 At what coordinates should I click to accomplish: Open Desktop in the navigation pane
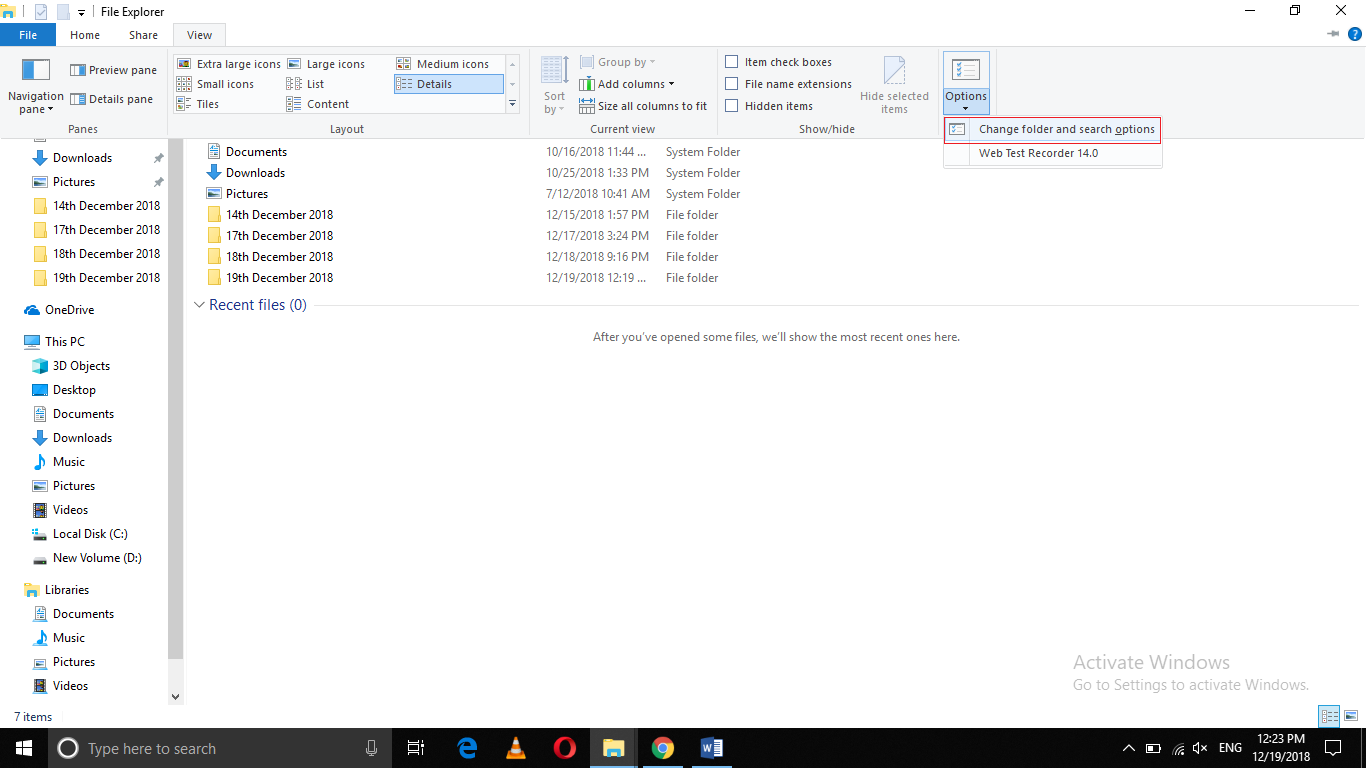74,390
